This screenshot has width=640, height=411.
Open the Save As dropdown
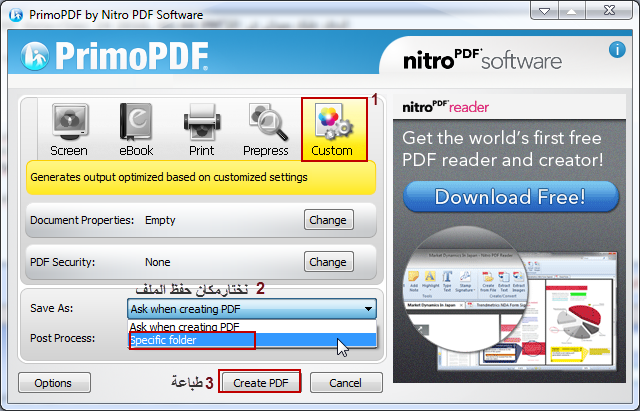click(x=252, y=309)
